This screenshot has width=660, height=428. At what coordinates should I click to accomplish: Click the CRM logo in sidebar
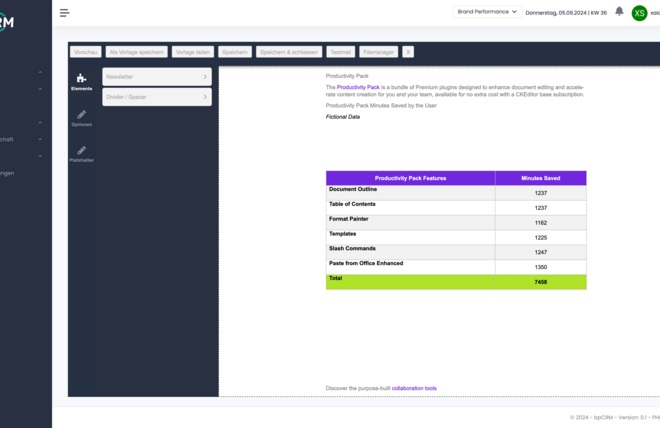[7, 22]
